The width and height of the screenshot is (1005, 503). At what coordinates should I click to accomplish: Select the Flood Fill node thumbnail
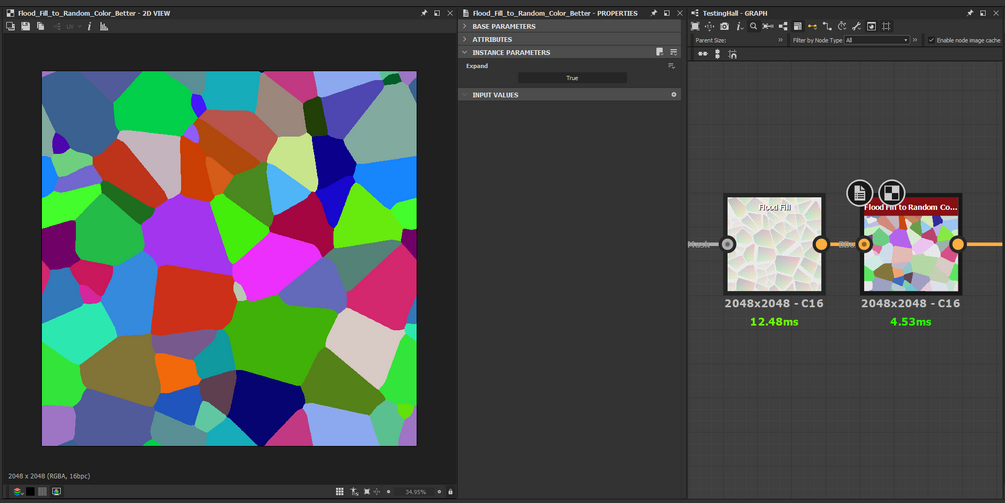[x=773, y=244]
